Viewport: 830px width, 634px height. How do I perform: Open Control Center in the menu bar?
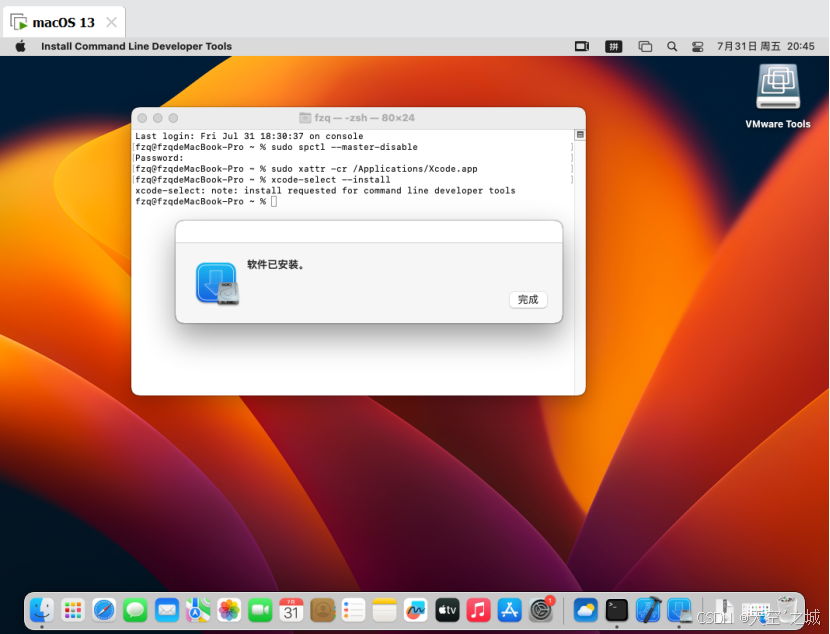(698, 47)
